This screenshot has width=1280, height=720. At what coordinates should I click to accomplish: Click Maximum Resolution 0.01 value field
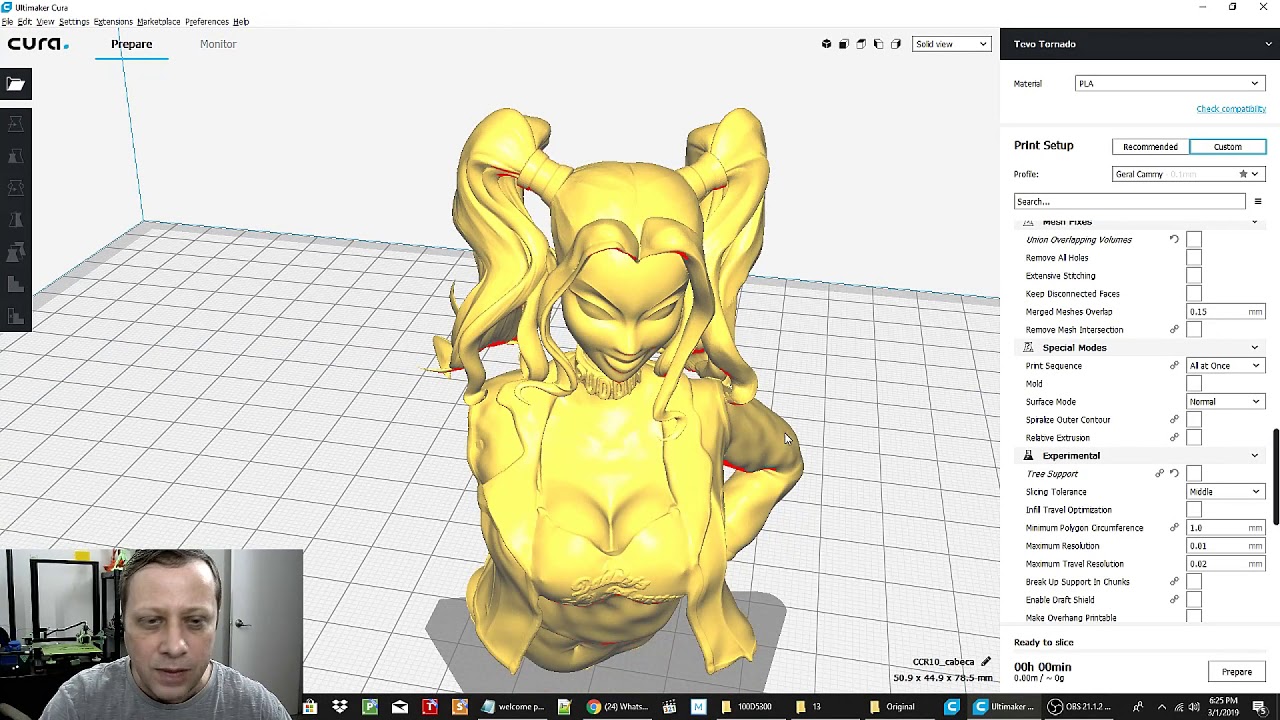tap(1225, 546)
